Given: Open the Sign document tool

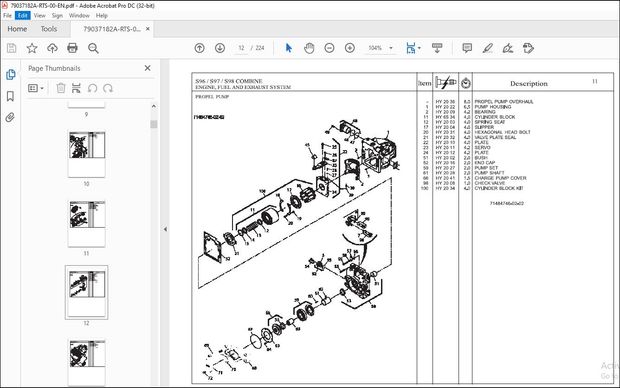Looking at the screenshot, I should pos(508,48).
